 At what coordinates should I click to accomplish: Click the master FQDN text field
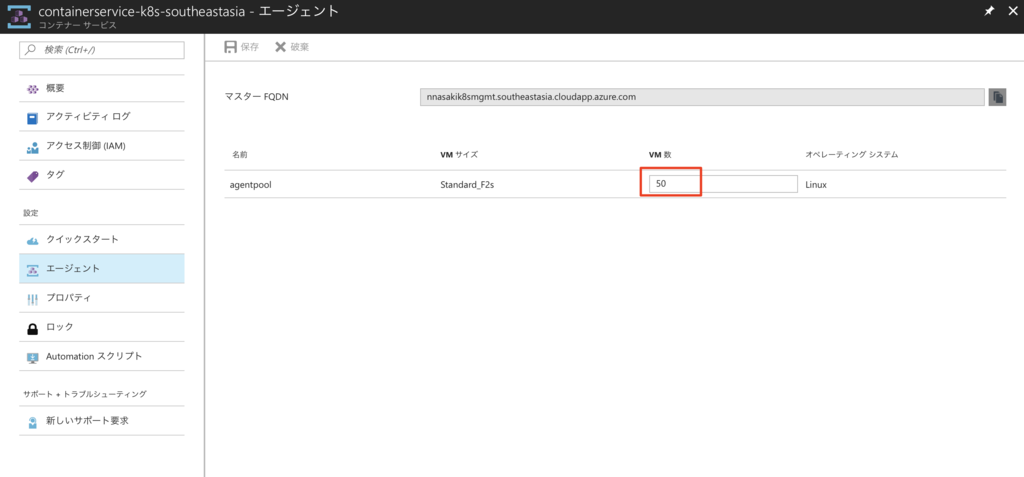point(701,97)
